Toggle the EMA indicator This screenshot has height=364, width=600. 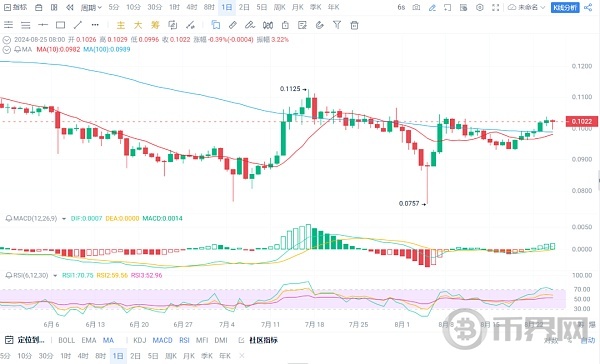tap(89, 340)
